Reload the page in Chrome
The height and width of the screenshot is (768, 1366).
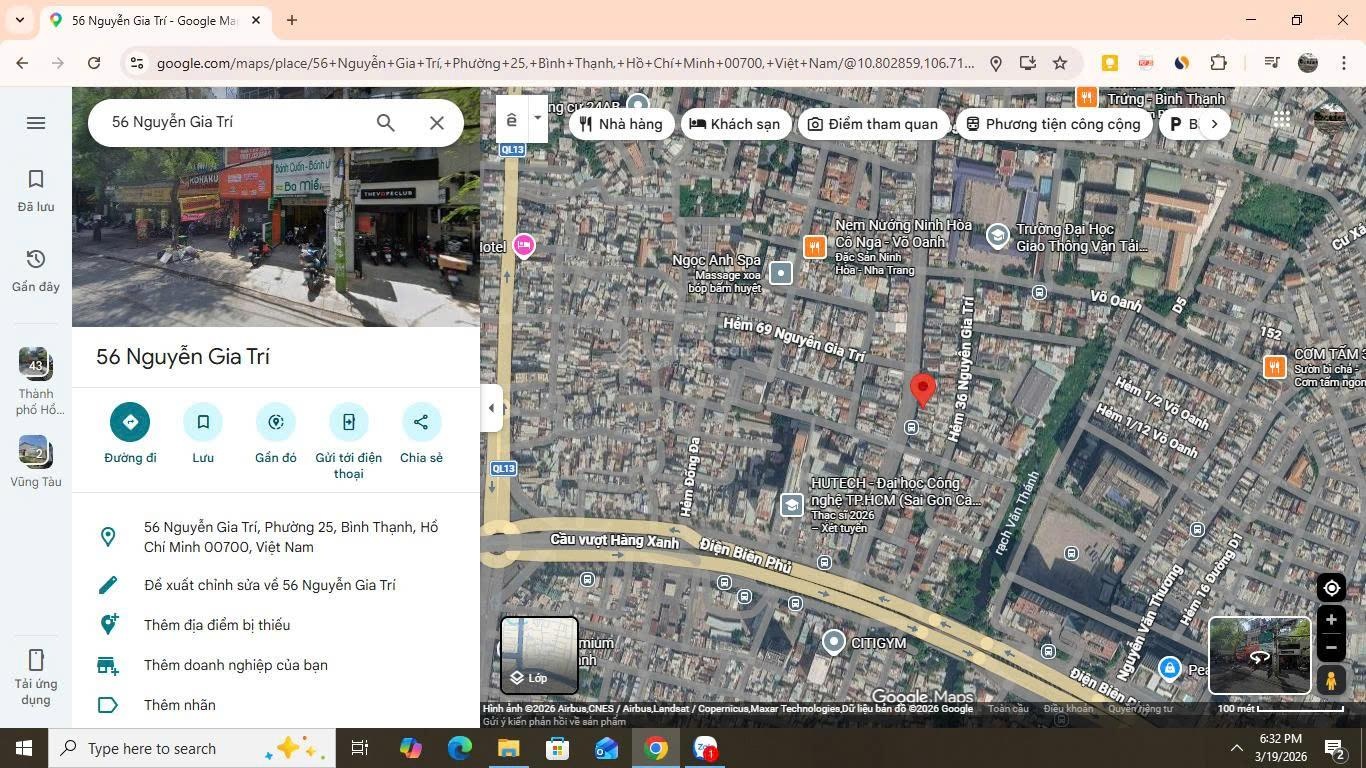(94, 63)
